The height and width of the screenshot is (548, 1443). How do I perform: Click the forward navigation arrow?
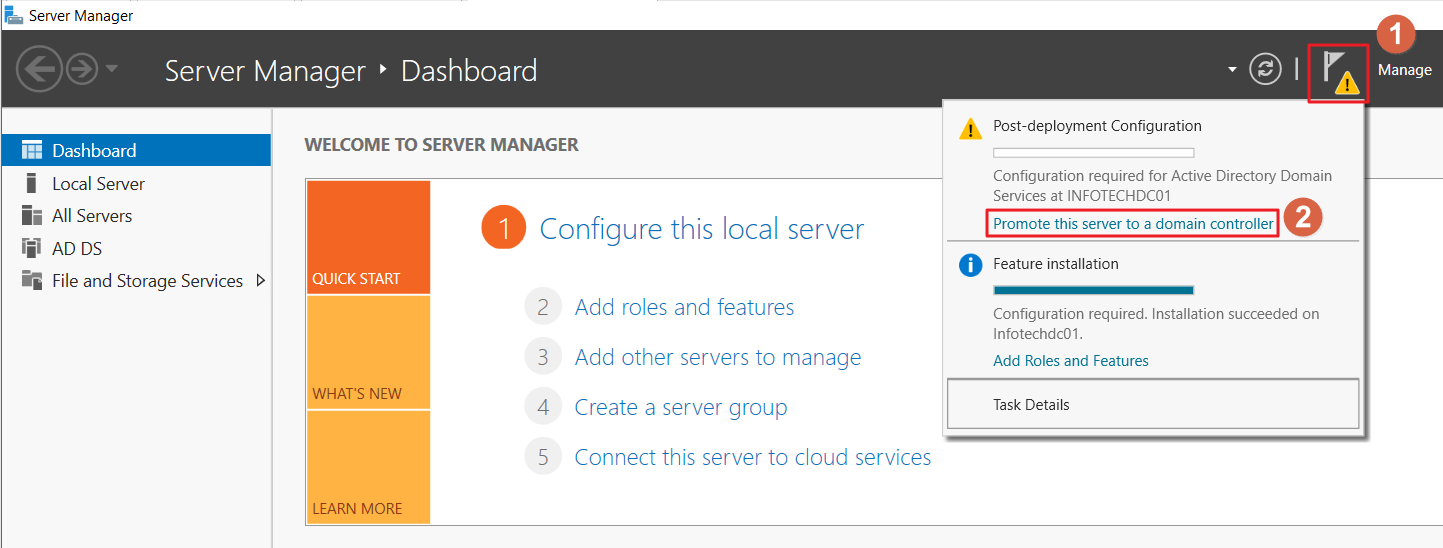click(81, 70)
